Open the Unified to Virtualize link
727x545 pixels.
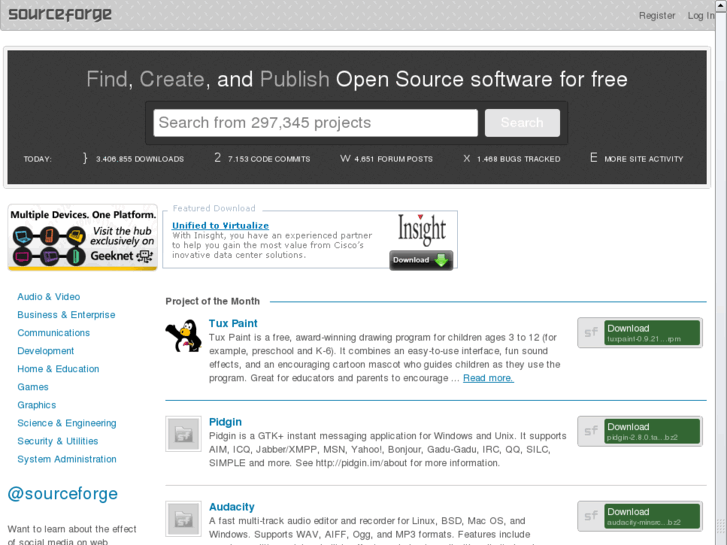coord(220,225)
